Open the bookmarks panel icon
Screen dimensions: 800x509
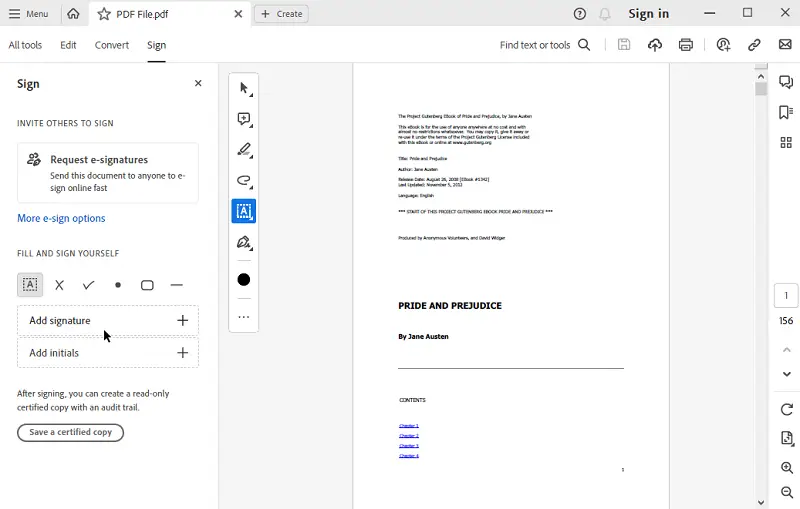[786, 112]
